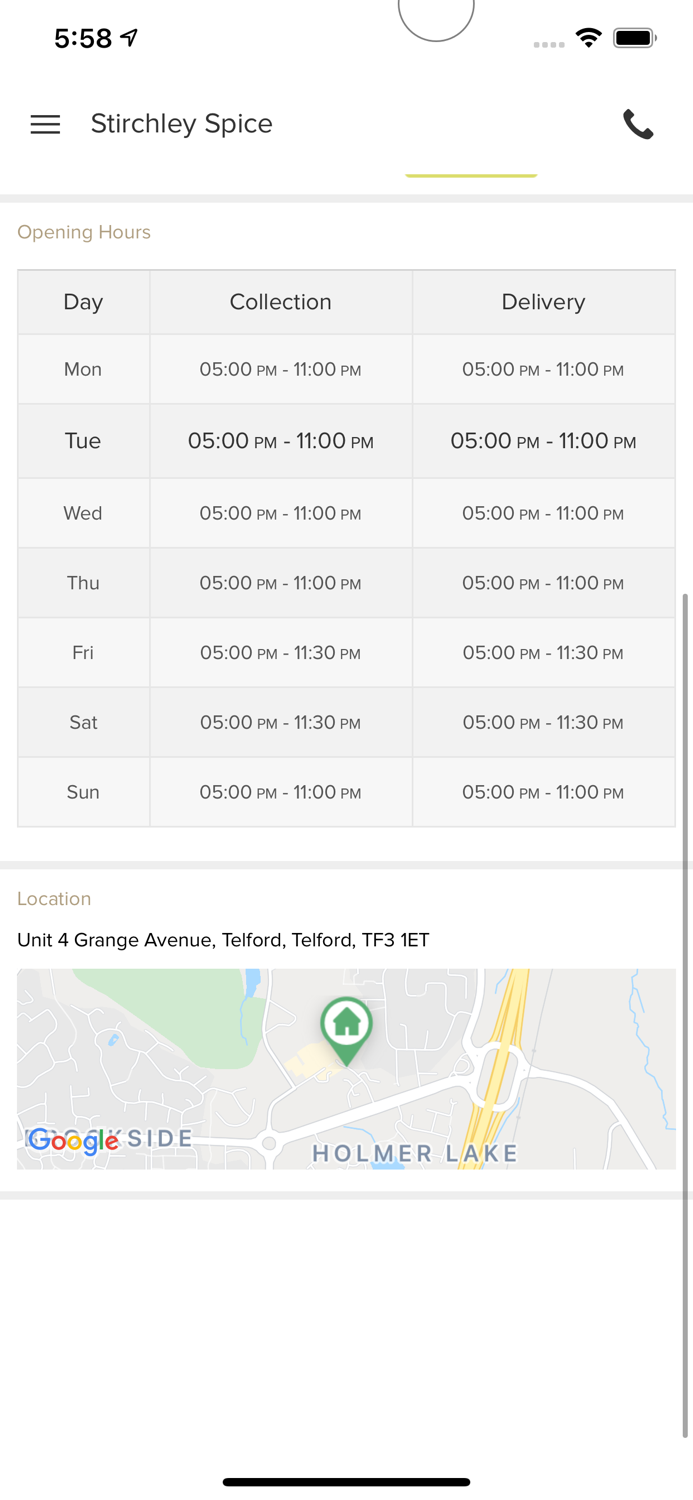
Task: Tap the Delivery column header
Action: click(x=543, y=302)
